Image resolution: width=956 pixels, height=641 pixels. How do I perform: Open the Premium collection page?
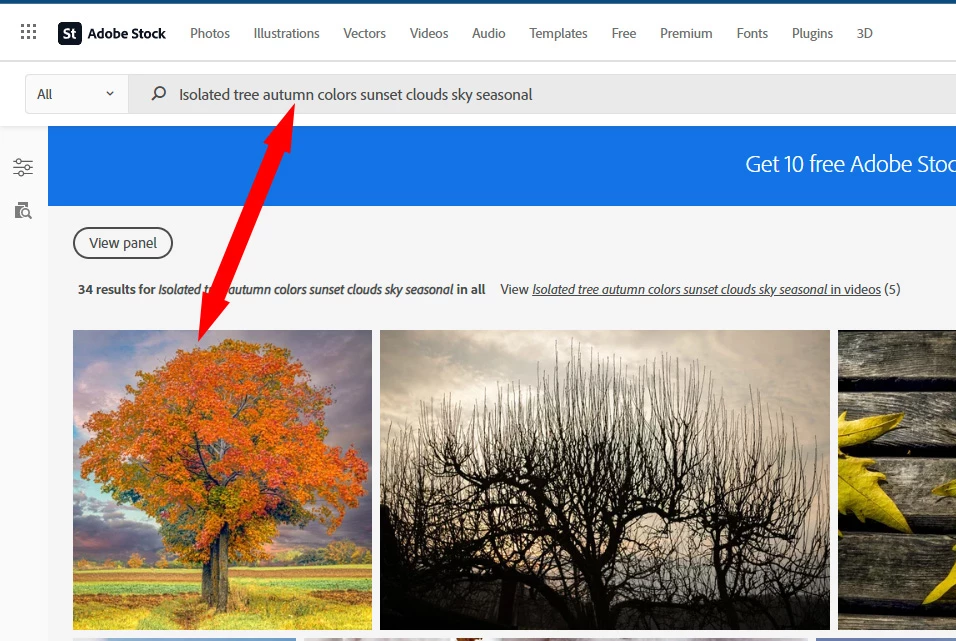click(x=686, y=34)
